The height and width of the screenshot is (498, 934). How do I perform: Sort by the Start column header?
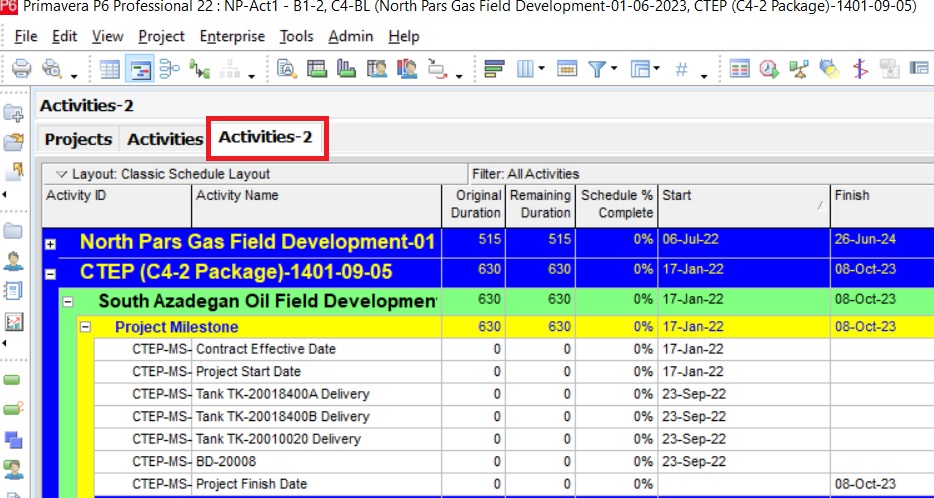[744, 204]
